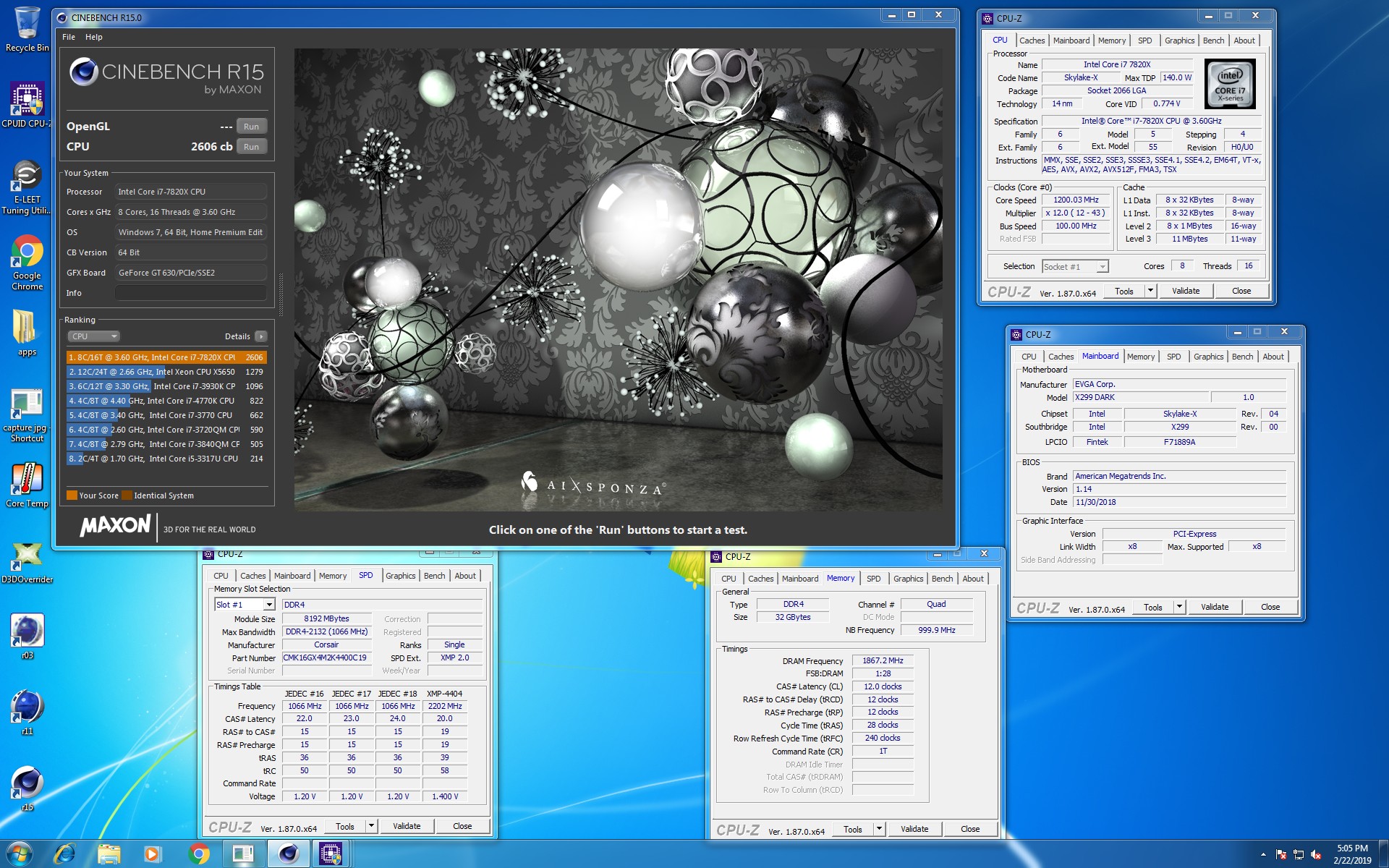Open capture.jpg Shortcut icon
Screen dimensions: 1389x868
click(27, 416)
